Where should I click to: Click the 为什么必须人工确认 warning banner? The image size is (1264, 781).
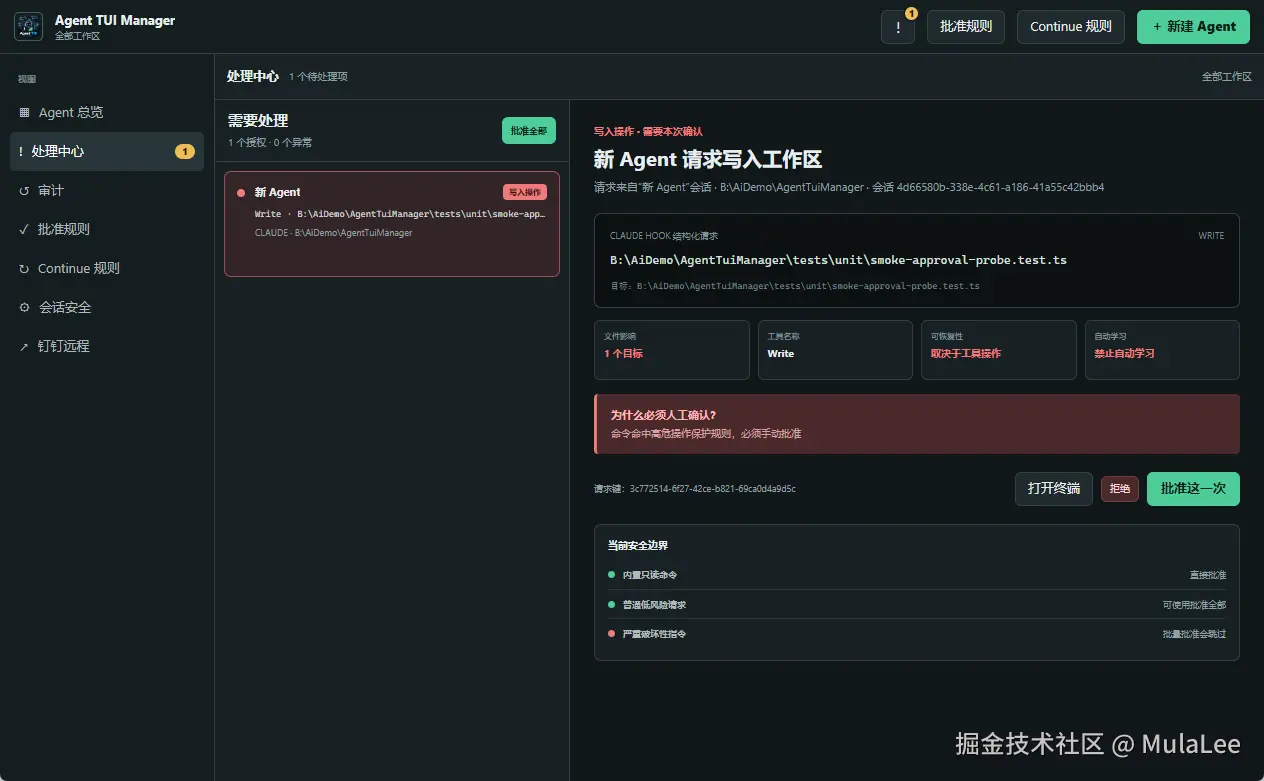click(917, 424)
